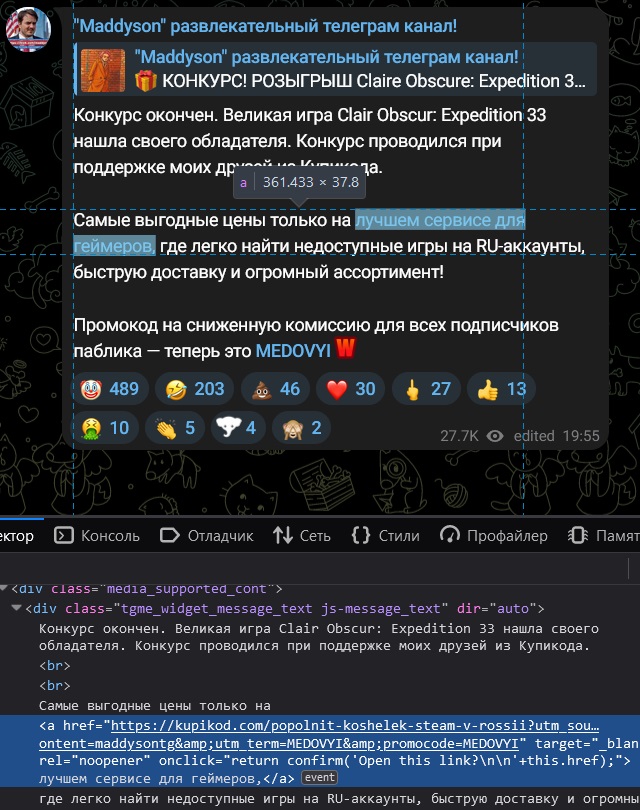The width and height of the screenshot is (640, 810).
Task: Select the first br node in the markup
Action: point(54,666)
